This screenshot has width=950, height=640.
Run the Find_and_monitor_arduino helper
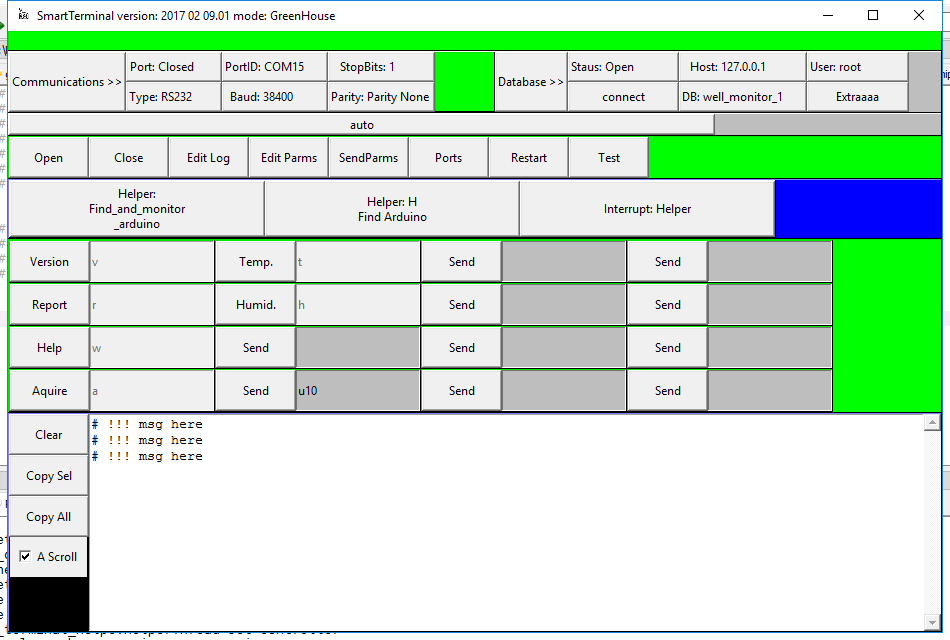click(136, 209)
